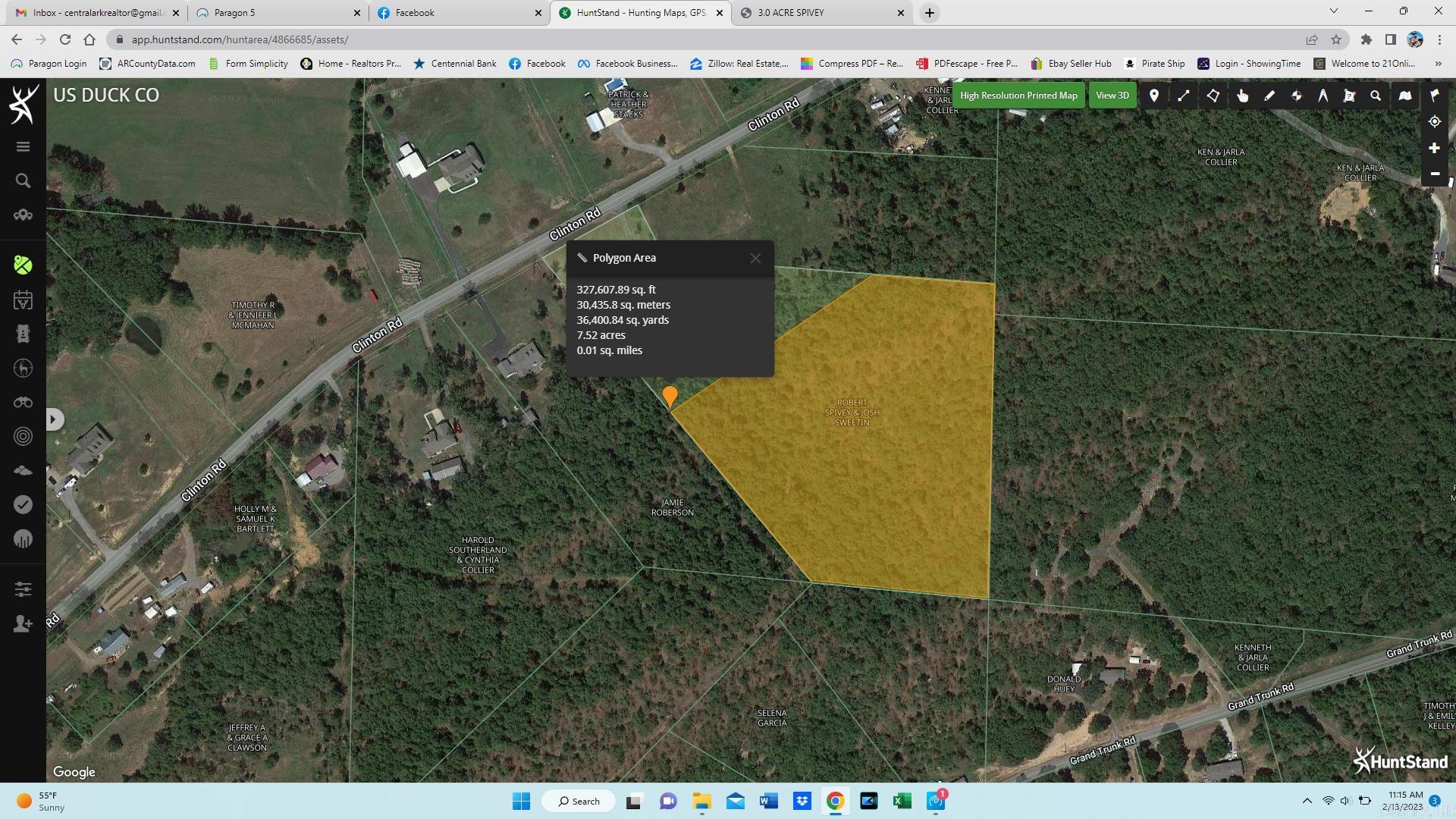1456x819 pixels.
Task: Open the deer crosshair icon in sidebar
Action: (23, 368)
